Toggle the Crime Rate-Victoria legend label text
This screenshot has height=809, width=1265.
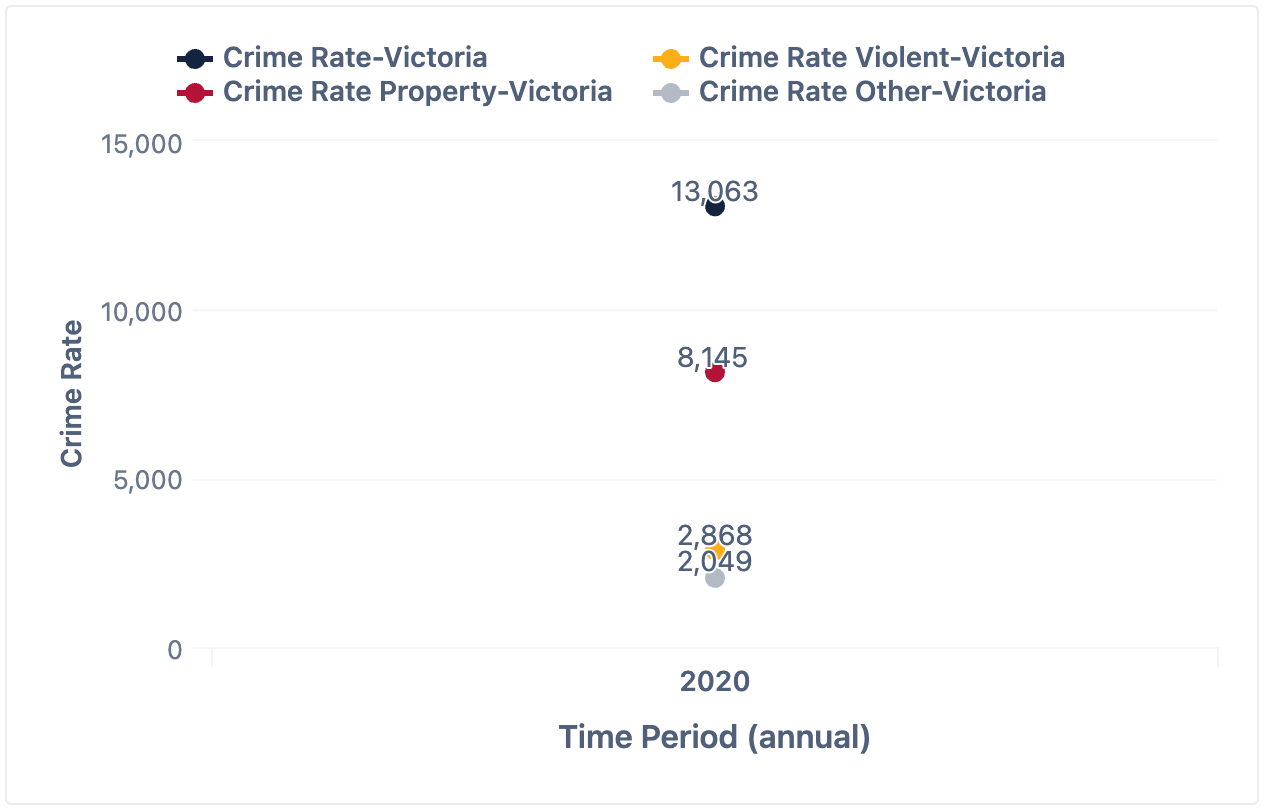[x=355, y=58]
